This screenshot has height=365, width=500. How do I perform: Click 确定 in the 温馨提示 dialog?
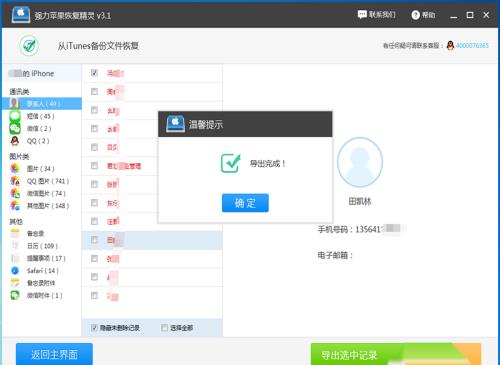click(245, 203)
